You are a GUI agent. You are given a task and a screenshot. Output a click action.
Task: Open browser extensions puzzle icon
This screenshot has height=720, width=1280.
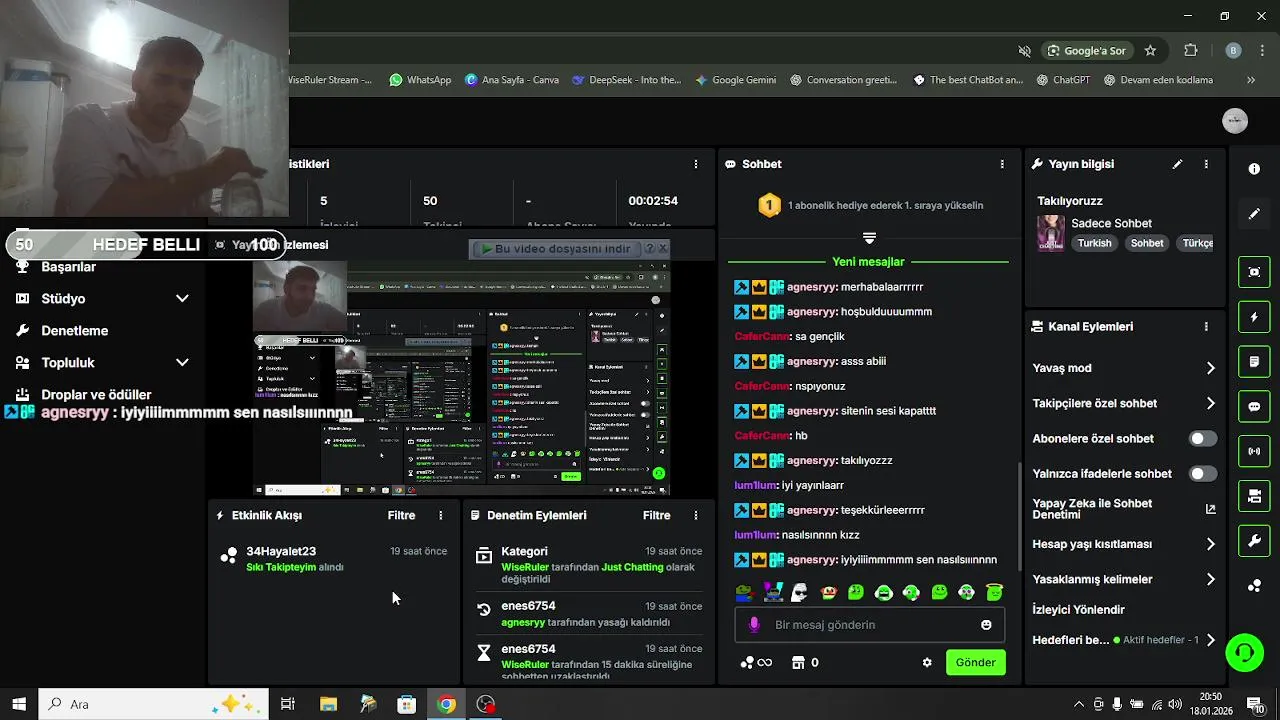point(1190,50)
